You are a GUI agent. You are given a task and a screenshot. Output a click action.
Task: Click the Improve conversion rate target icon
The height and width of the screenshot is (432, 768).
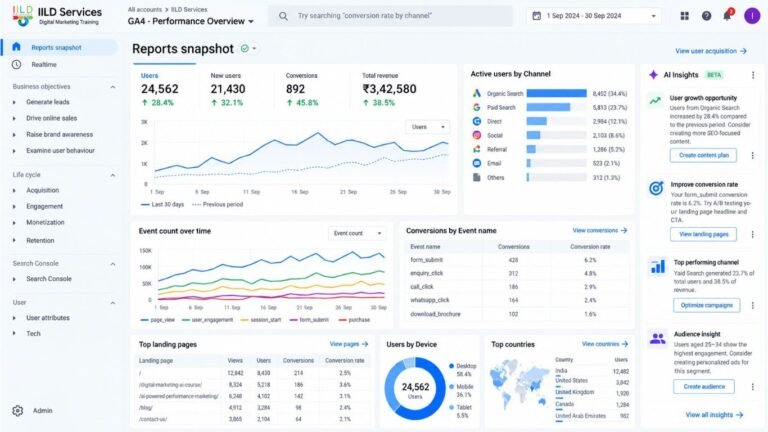pyautogui.click(x=656, y=188)
